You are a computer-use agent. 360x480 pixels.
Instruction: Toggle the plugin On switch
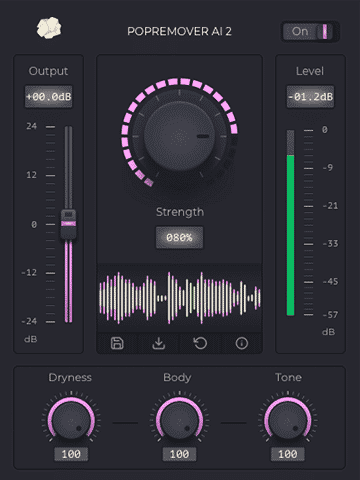click(310, 32)
